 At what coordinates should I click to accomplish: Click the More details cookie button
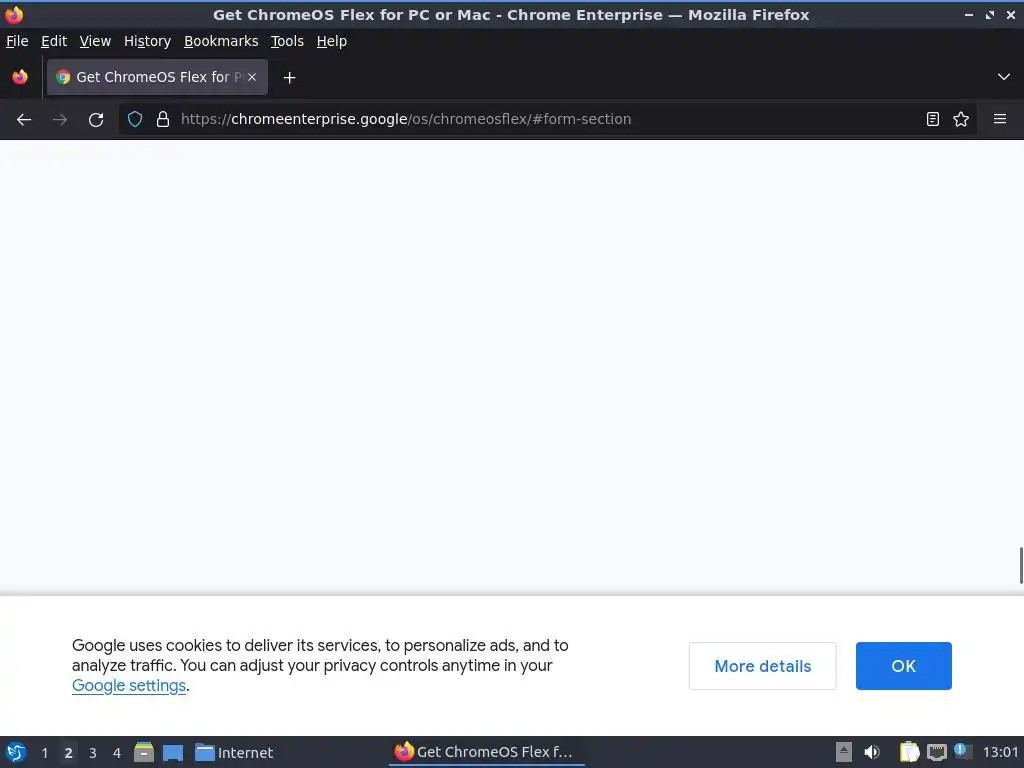pos(762,666)
